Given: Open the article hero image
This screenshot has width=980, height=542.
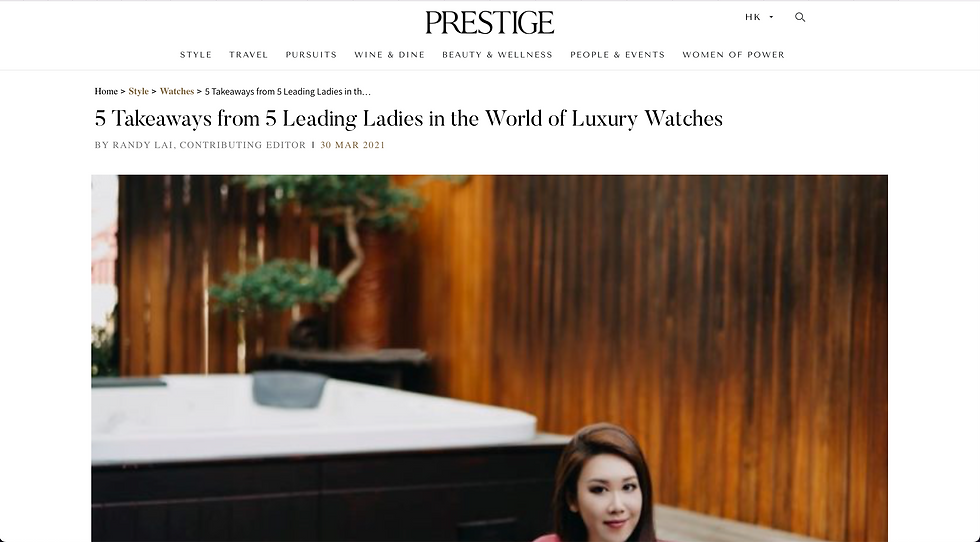Looking at the screenshot, I should point(489,358).
